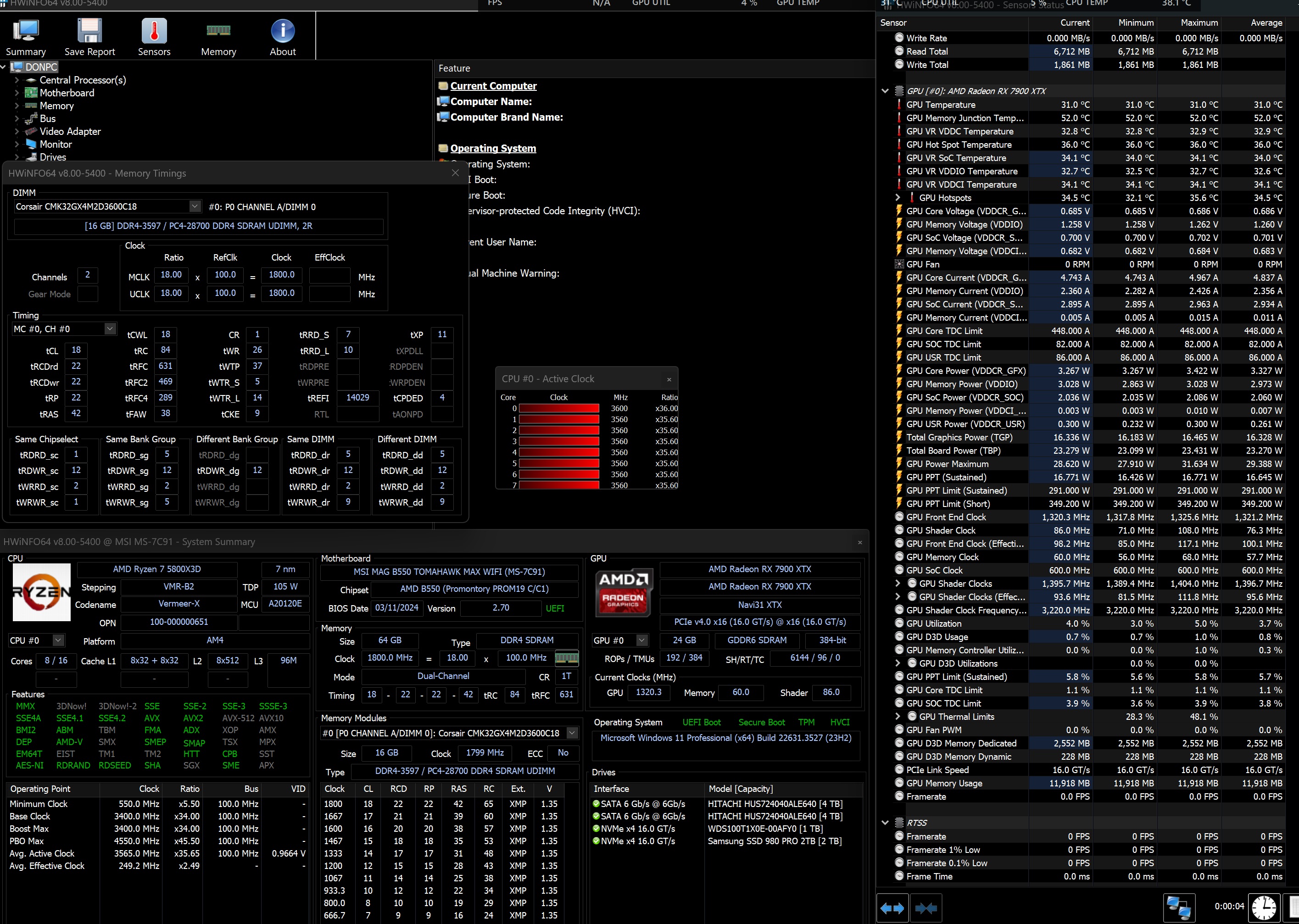Image resolution: width=1299 pixels, height=924 pixels.
Task: Click the lightning icon for GPU Core Voltage
Action: (x=899, y=211)
